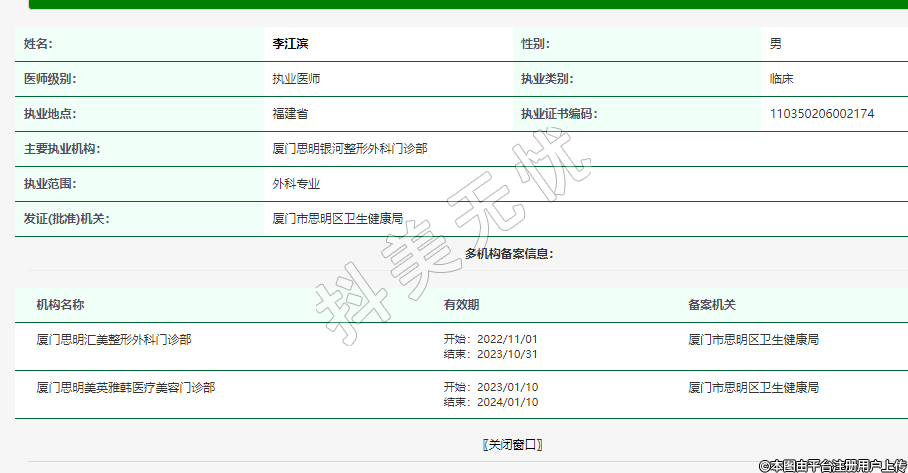908x473 pixels.
Task: Click the 备案机关 column header
Action: [x=712, y=305]
